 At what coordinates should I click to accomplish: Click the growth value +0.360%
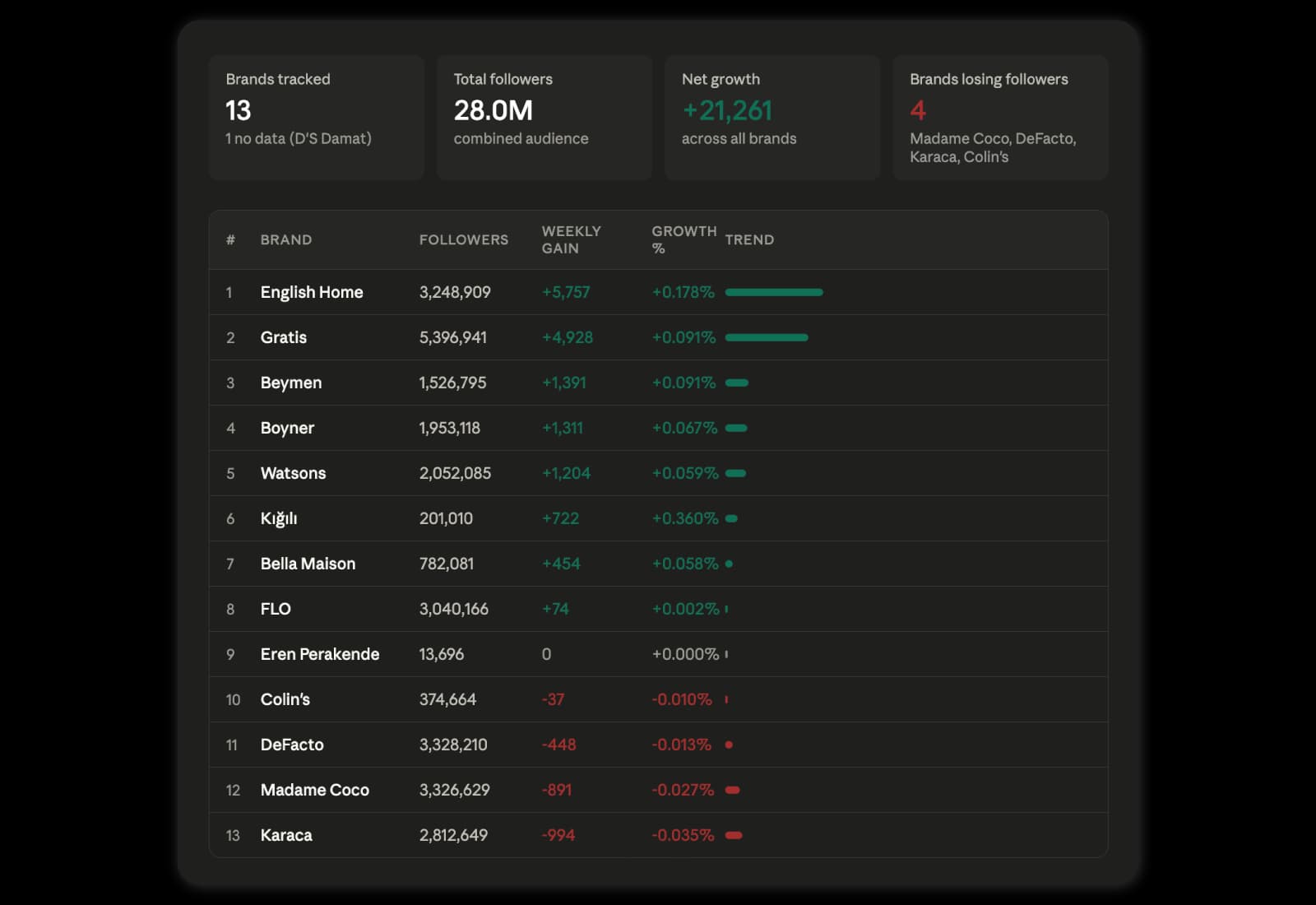(x=685, y=518)
